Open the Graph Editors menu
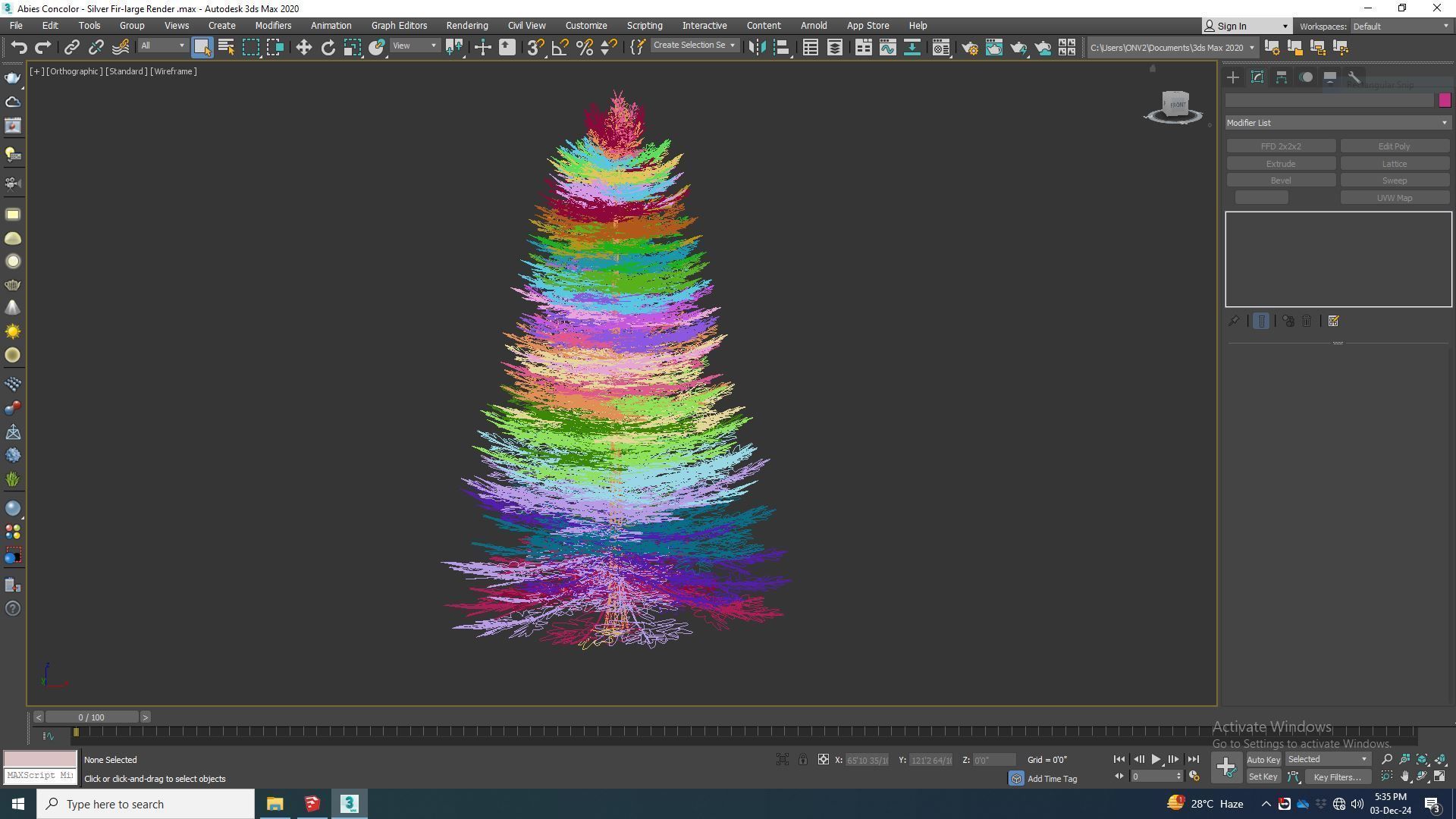This screenshot has height=819, width=1456. [x=399, y=26]
